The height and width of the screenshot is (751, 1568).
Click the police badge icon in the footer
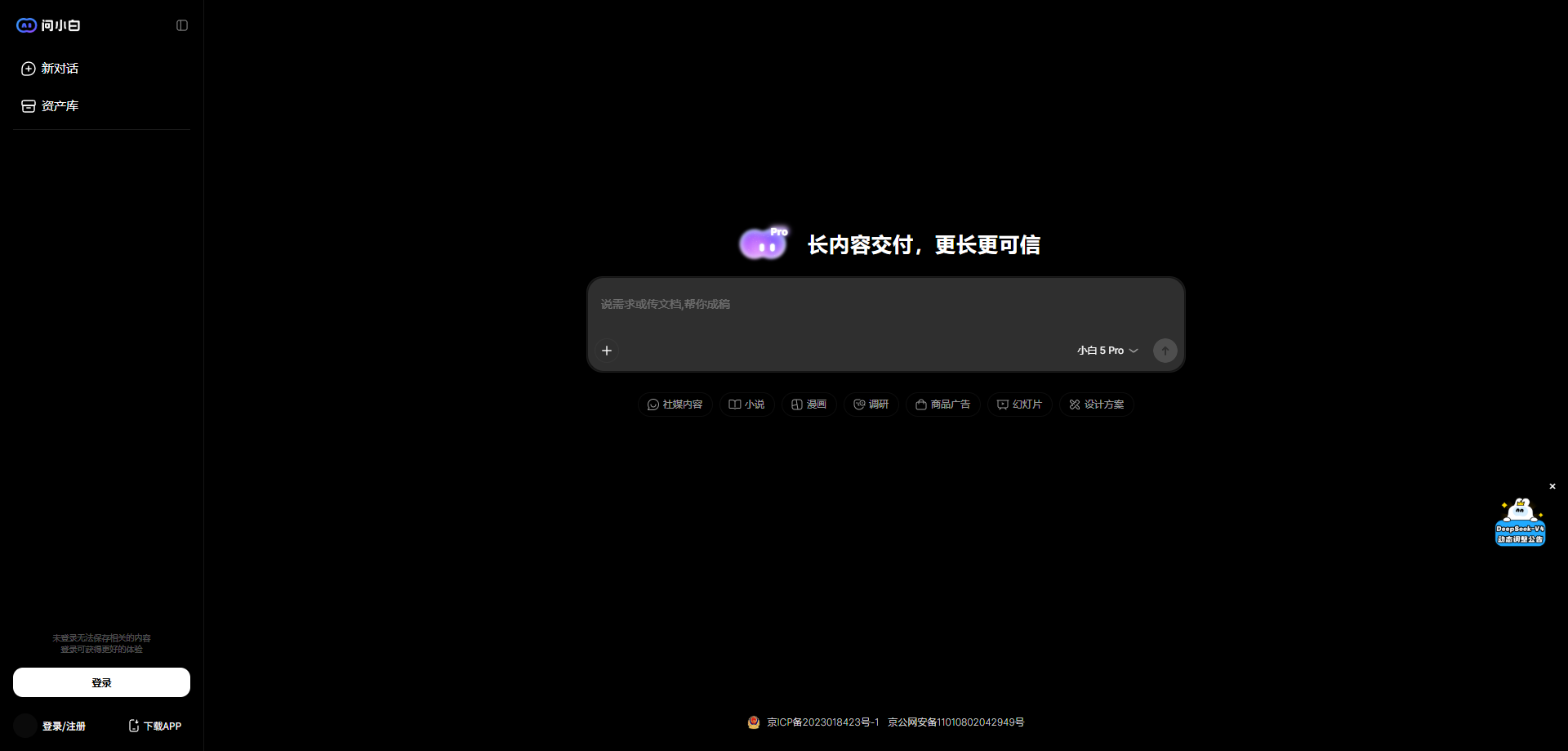pyautogui.click(x=754, y=722)
